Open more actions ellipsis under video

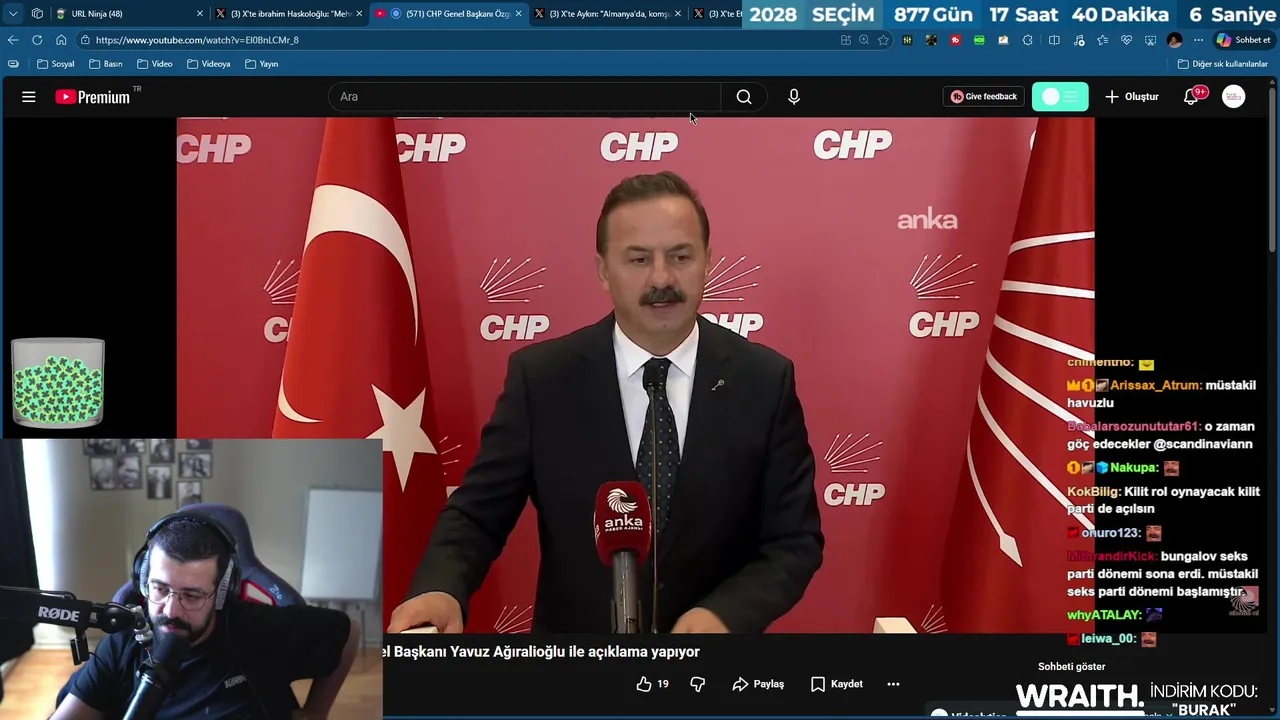click(x=893, y=684)
